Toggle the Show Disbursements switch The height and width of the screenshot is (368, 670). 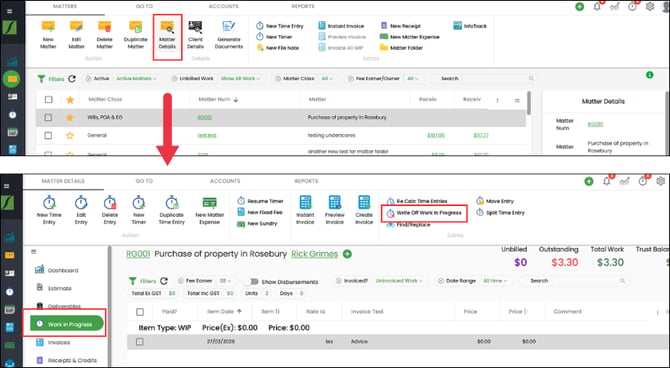point(253,281)
